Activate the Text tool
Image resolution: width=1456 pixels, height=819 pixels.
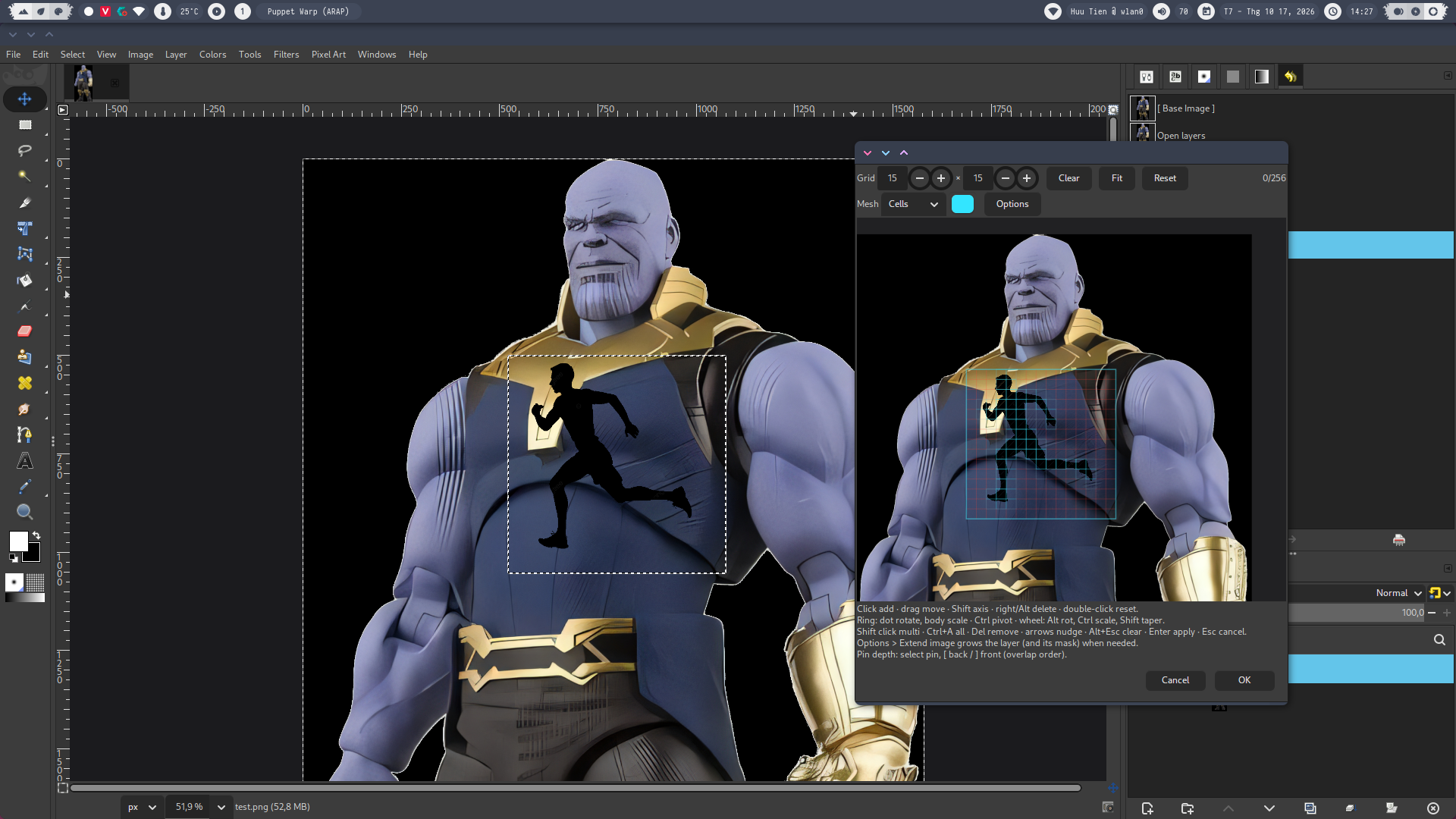(24, 461)
